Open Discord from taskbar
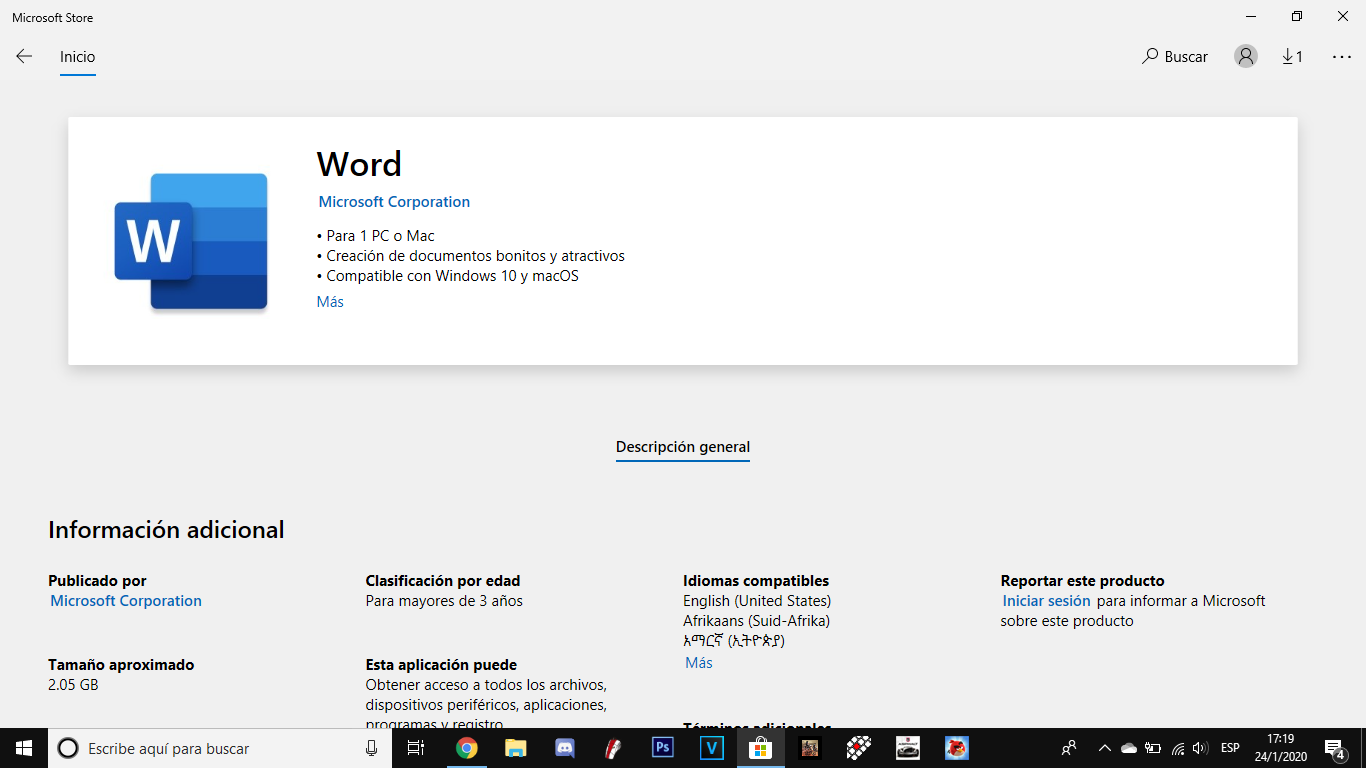Image resolution: width=1366 pixels, height=768 pixels. coord(564,748)
